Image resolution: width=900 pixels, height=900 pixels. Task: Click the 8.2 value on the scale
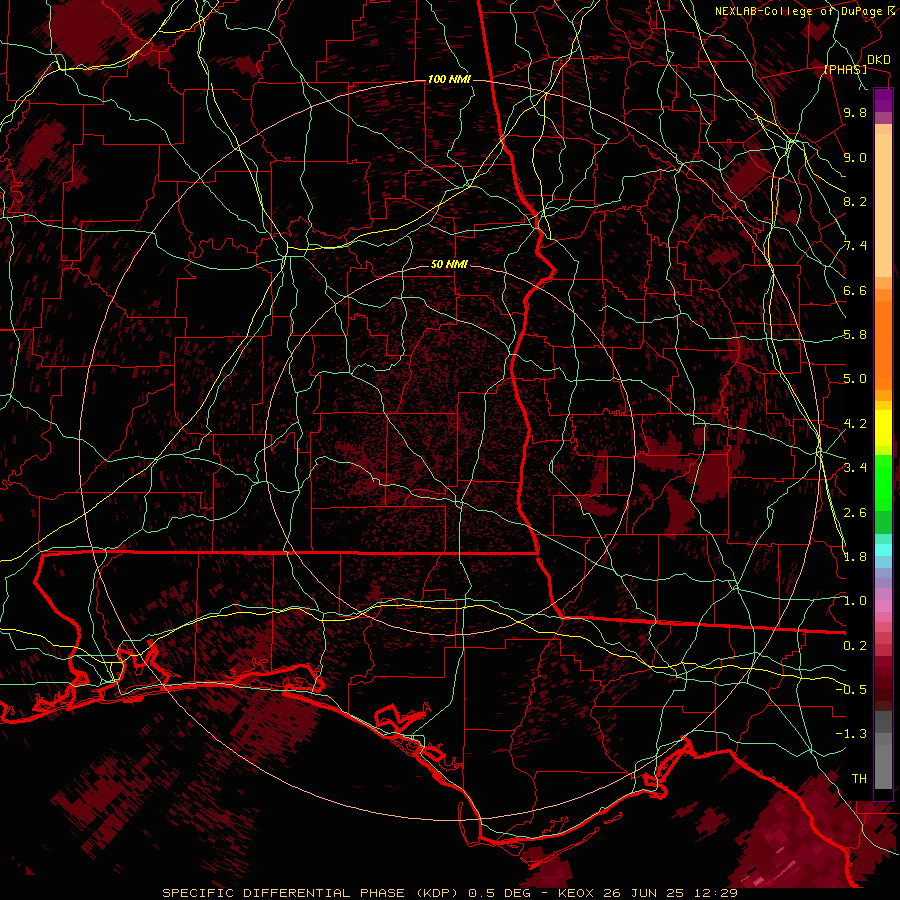[x=855, y=201]
